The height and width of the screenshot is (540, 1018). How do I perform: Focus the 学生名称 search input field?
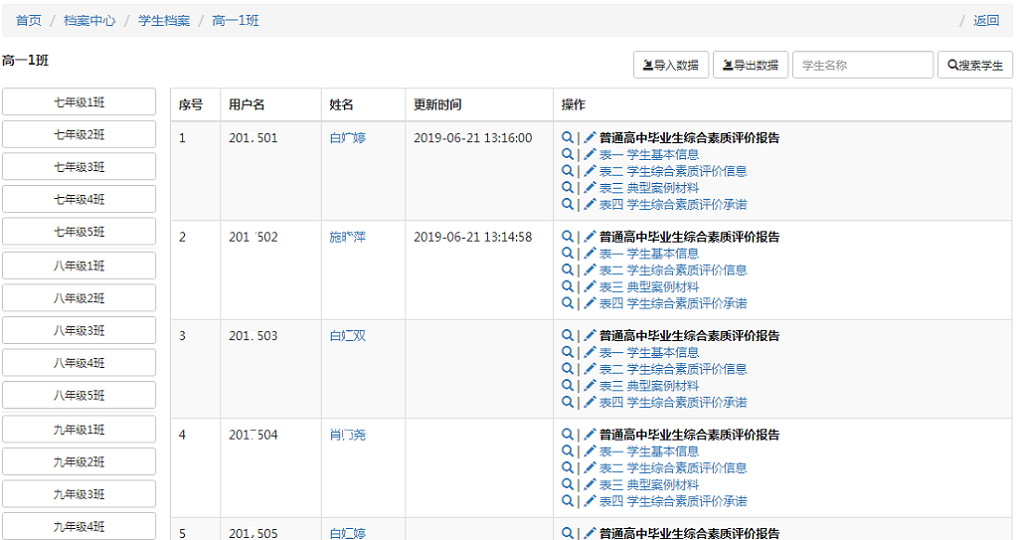click(862, 65)
